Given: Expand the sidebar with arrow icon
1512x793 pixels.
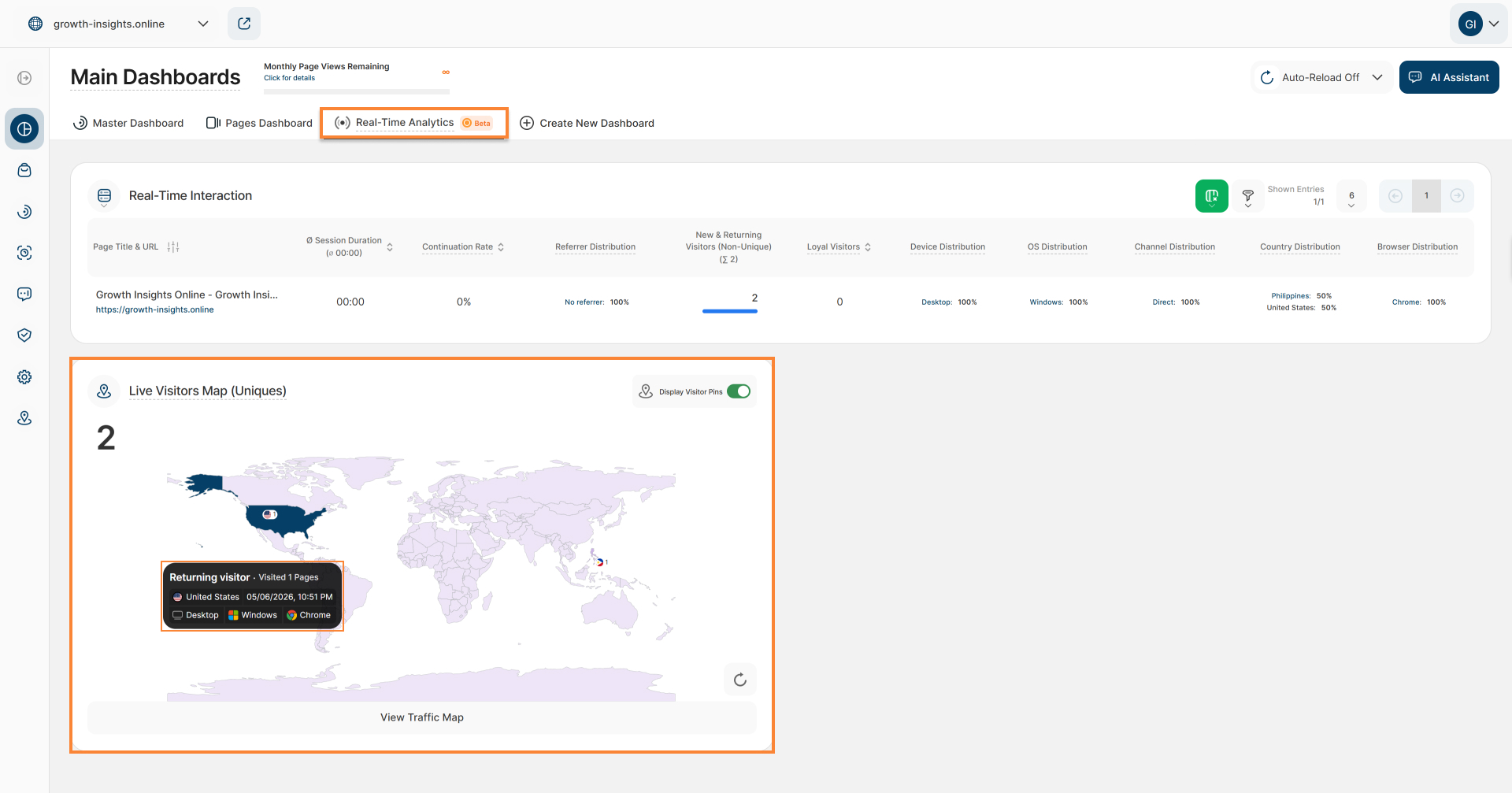Looking at the screenshot, I should point(24,78).
